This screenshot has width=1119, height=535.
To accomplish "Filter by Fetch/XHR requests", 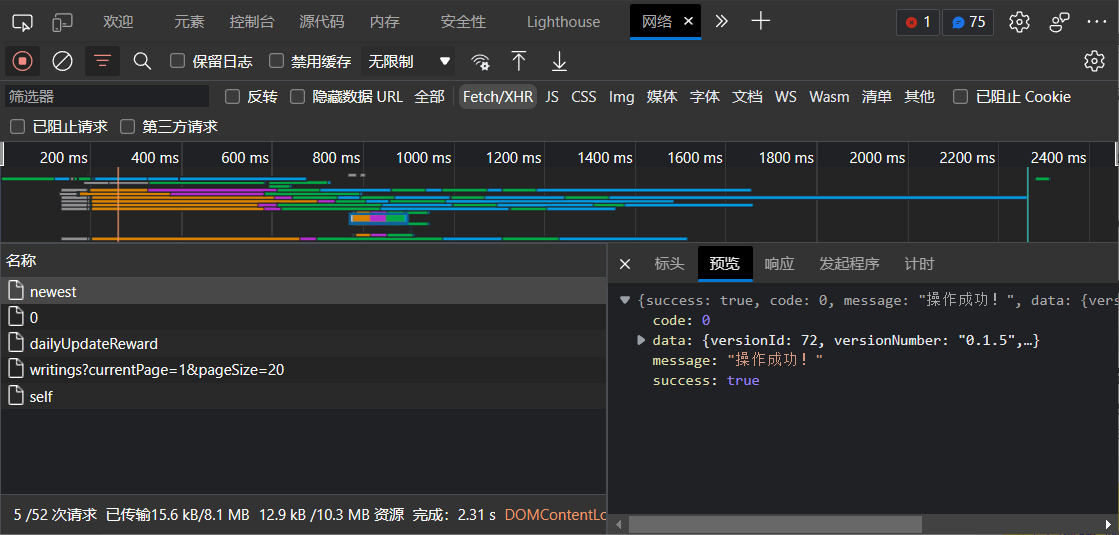I will [498, 96].
